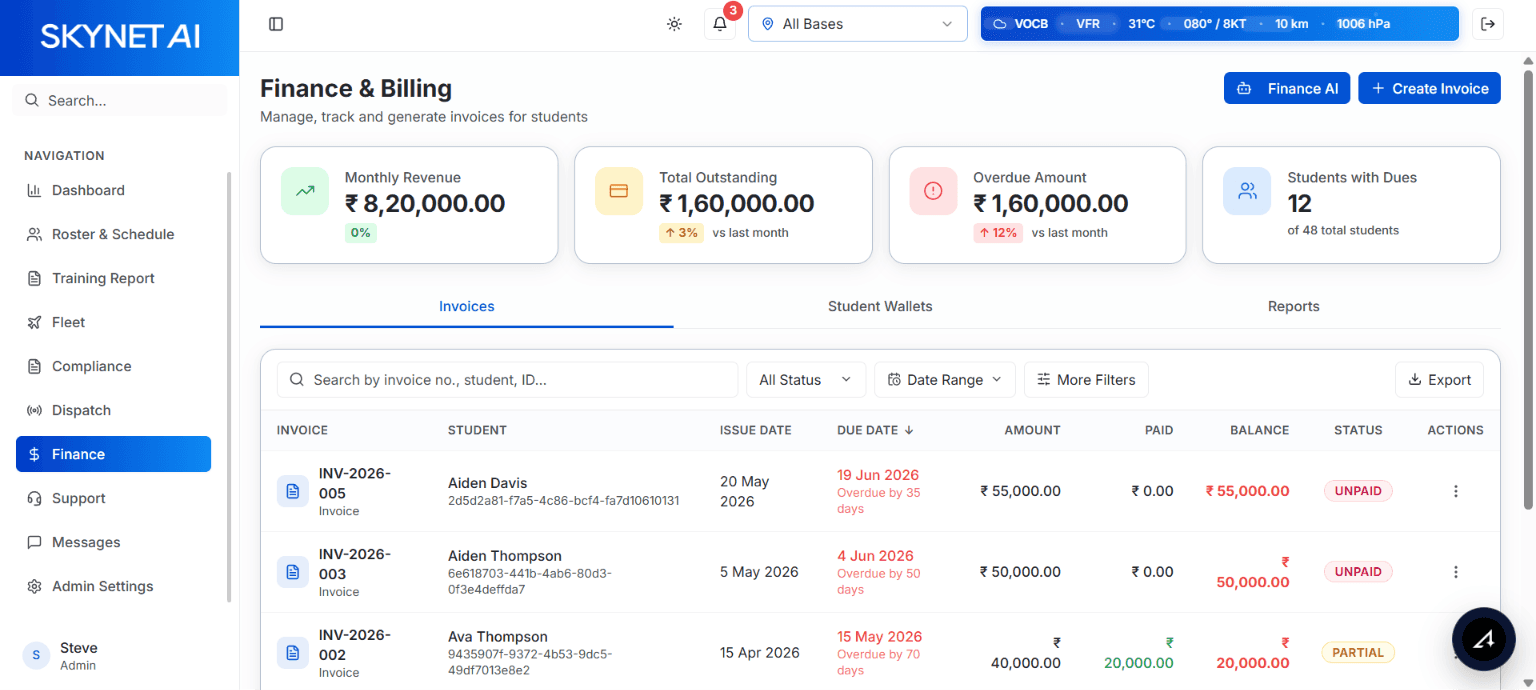Click the Monthly Revenue trend icon
Image resolution: width=1536 pixels, height=690 pixels.
(305, 191)
